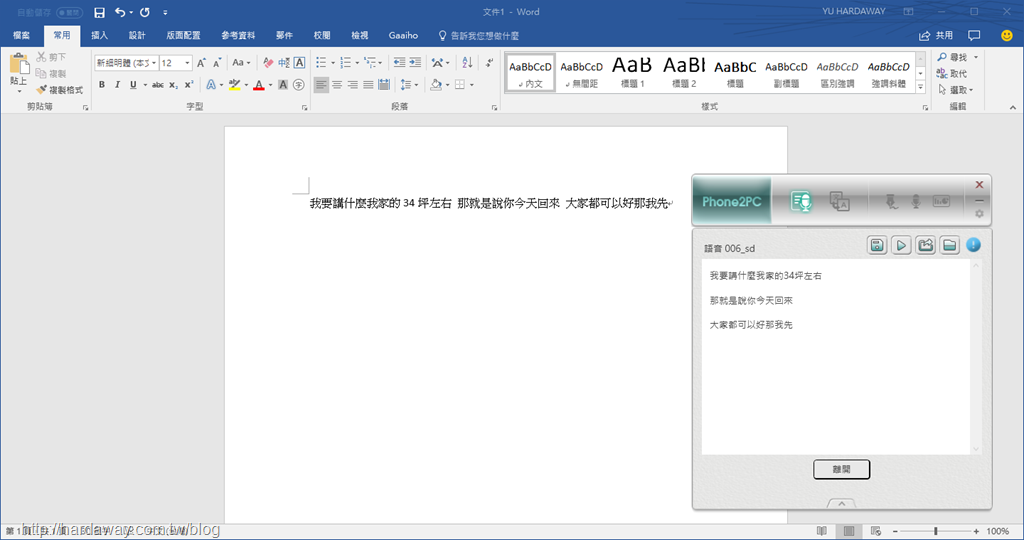The height and width of the screenshot is (540, 1024).
Task: Expand numbered list options arrow
Action: [x=357, y=63]
